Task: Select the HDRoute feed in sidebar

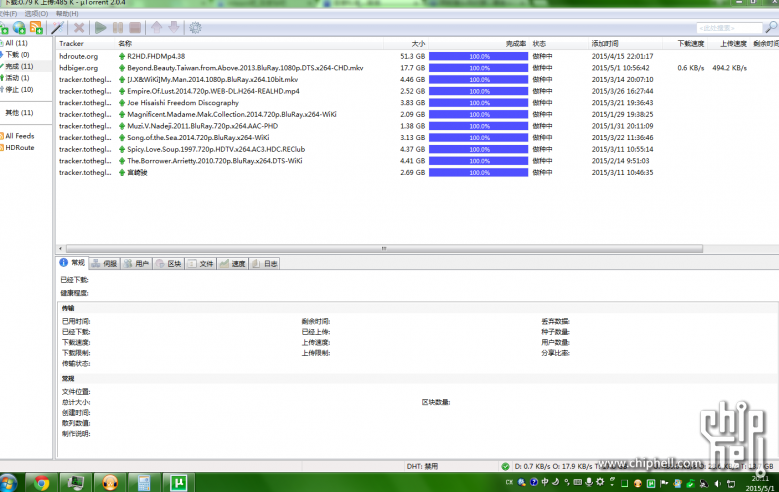Action: [20, 148]
